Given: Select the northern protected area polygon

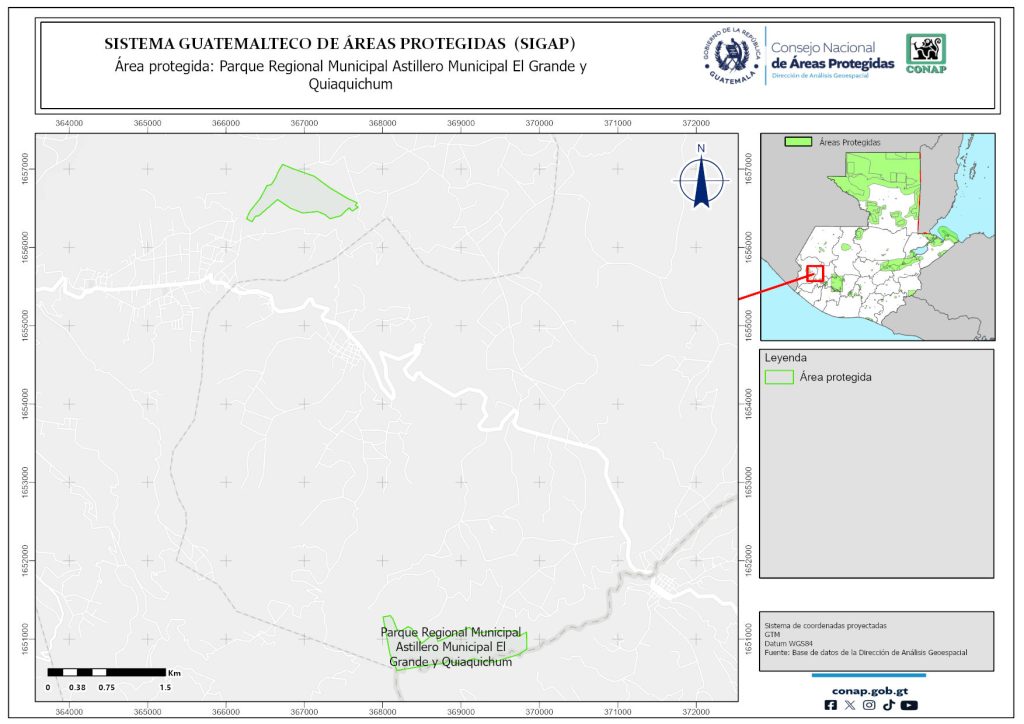Looking at the screenshot, I should coord(298,195).
